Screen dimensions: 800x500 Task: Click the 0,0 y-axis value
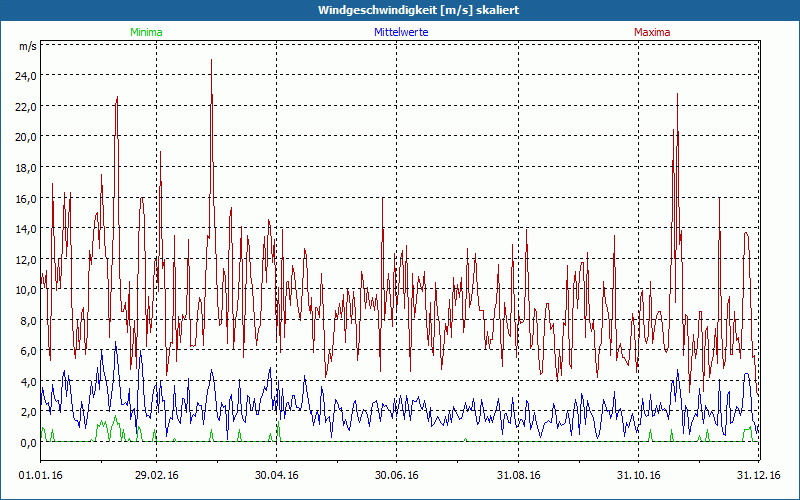(28, 443)
